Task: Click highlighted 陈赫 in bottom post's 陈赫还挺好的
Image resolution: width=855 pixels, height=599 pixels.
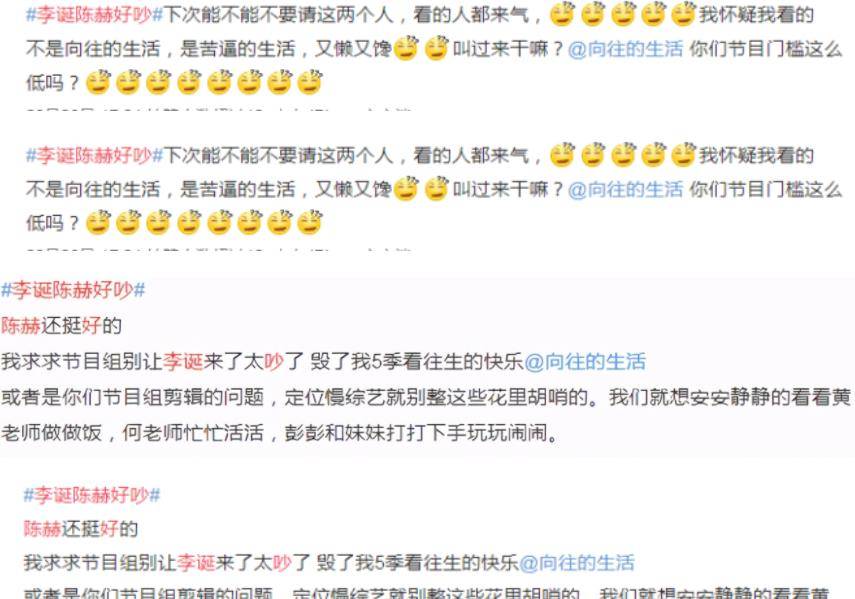Action: (x=43, y=529)
